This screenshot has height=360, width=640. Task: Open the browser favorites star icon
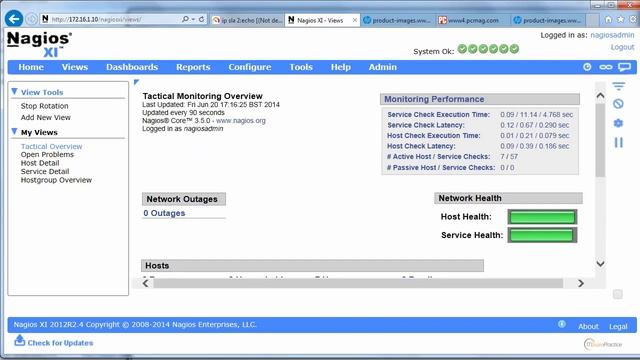point(620,20)
